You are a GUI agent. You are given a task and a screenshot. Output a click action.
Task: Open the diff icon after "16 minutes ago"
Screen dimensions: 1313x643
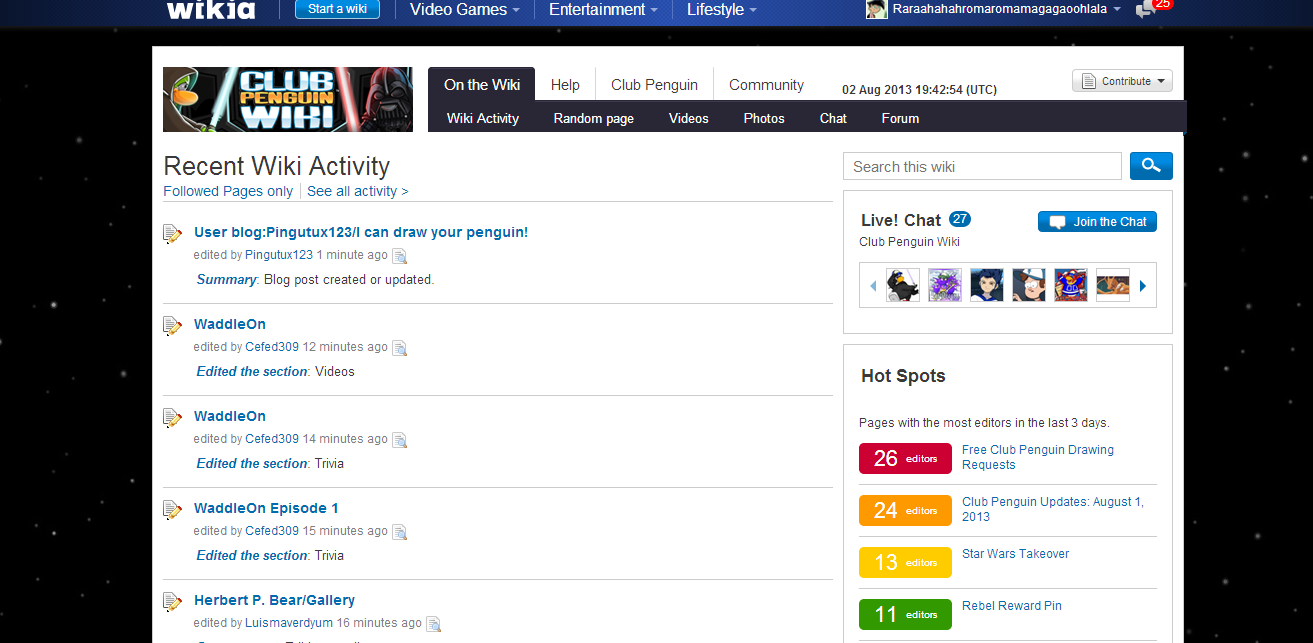pos(434,624)
